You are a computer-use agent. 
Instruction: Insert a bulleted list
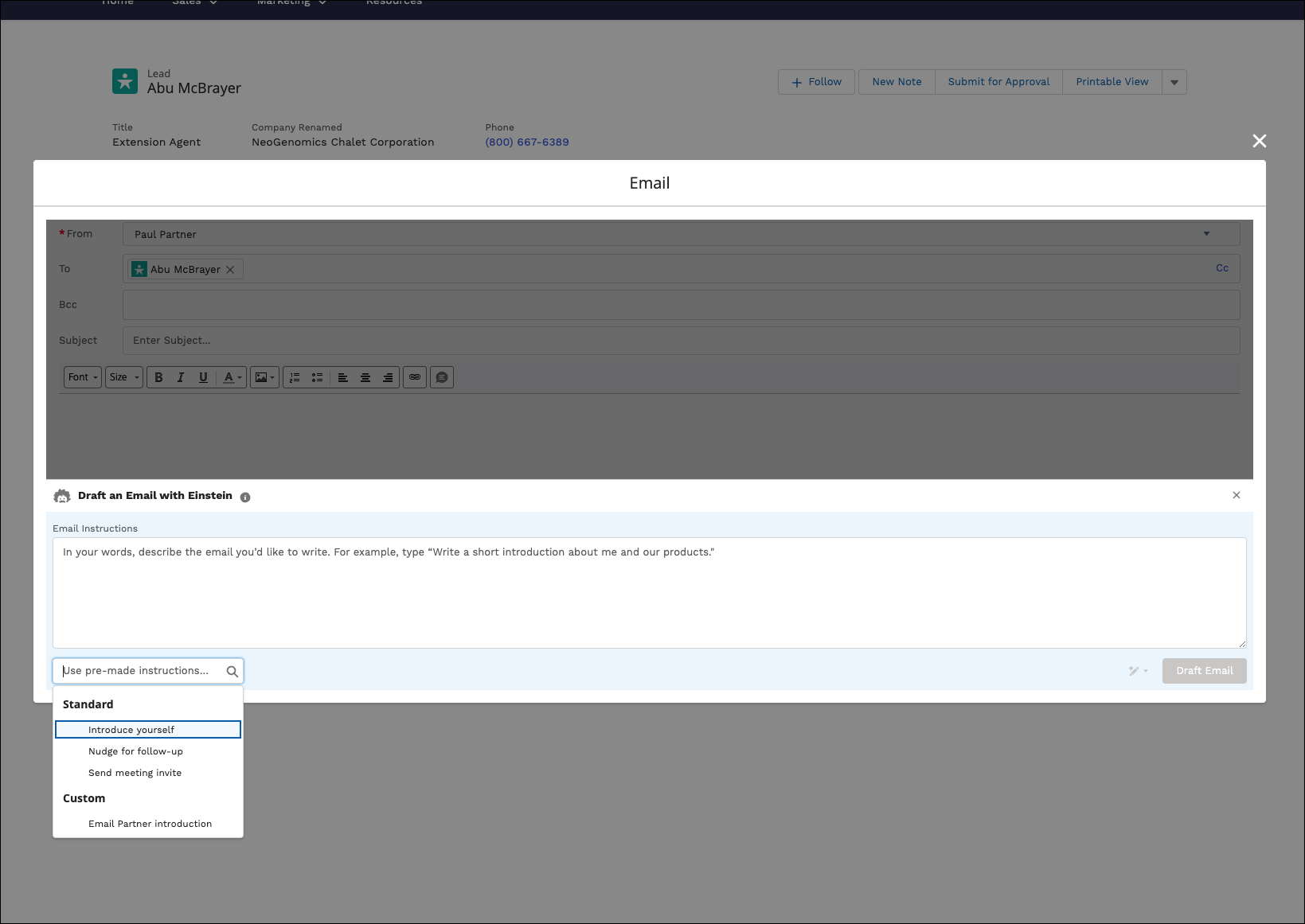click(317, 377)
